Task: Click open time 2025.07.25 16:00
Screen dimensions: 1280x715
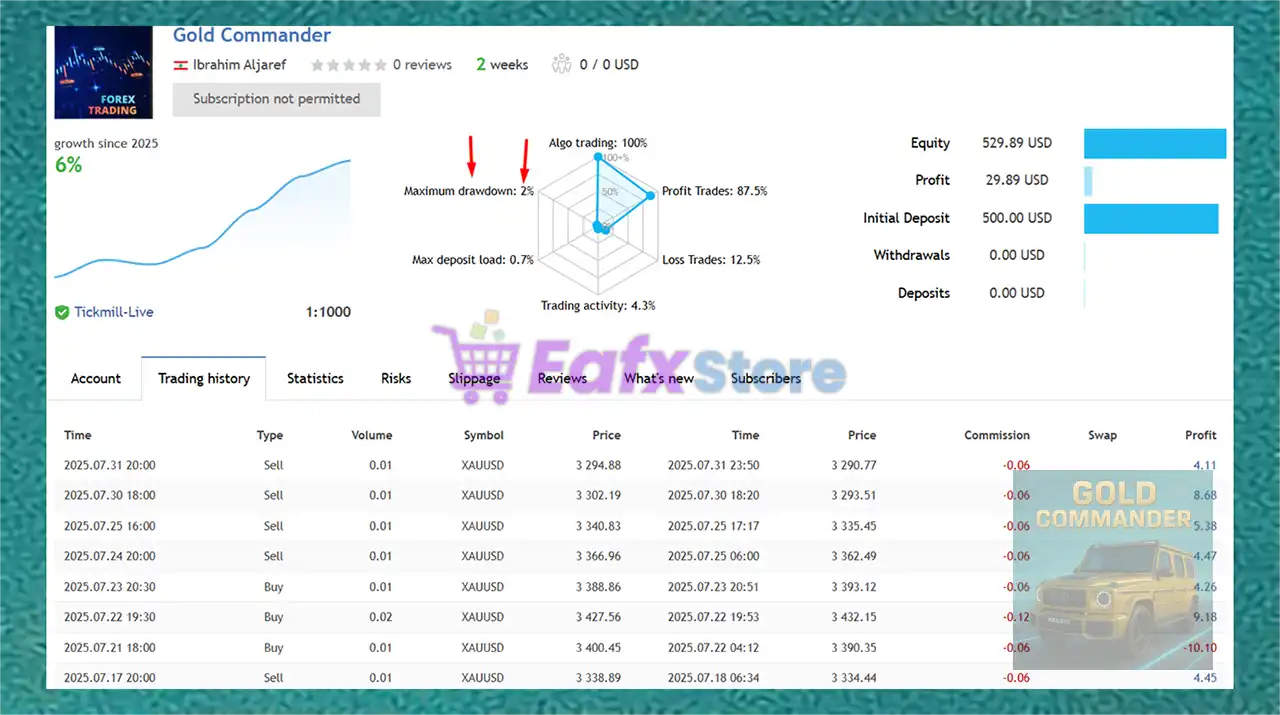Action: 110,526
